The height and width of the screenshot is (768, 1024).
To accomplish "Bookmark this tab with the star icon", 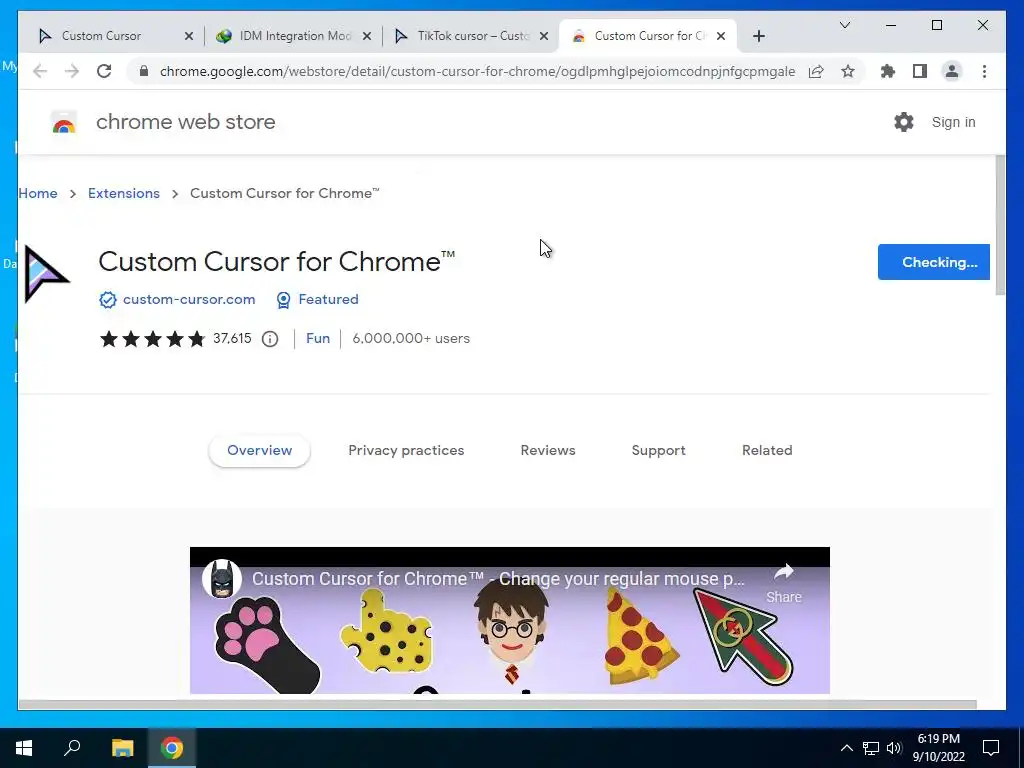I will [848, 71].
